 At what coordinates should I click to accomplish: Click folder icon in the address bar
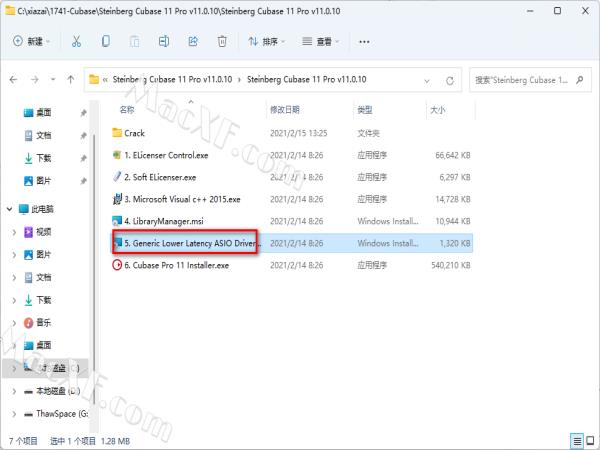point(94,80)
